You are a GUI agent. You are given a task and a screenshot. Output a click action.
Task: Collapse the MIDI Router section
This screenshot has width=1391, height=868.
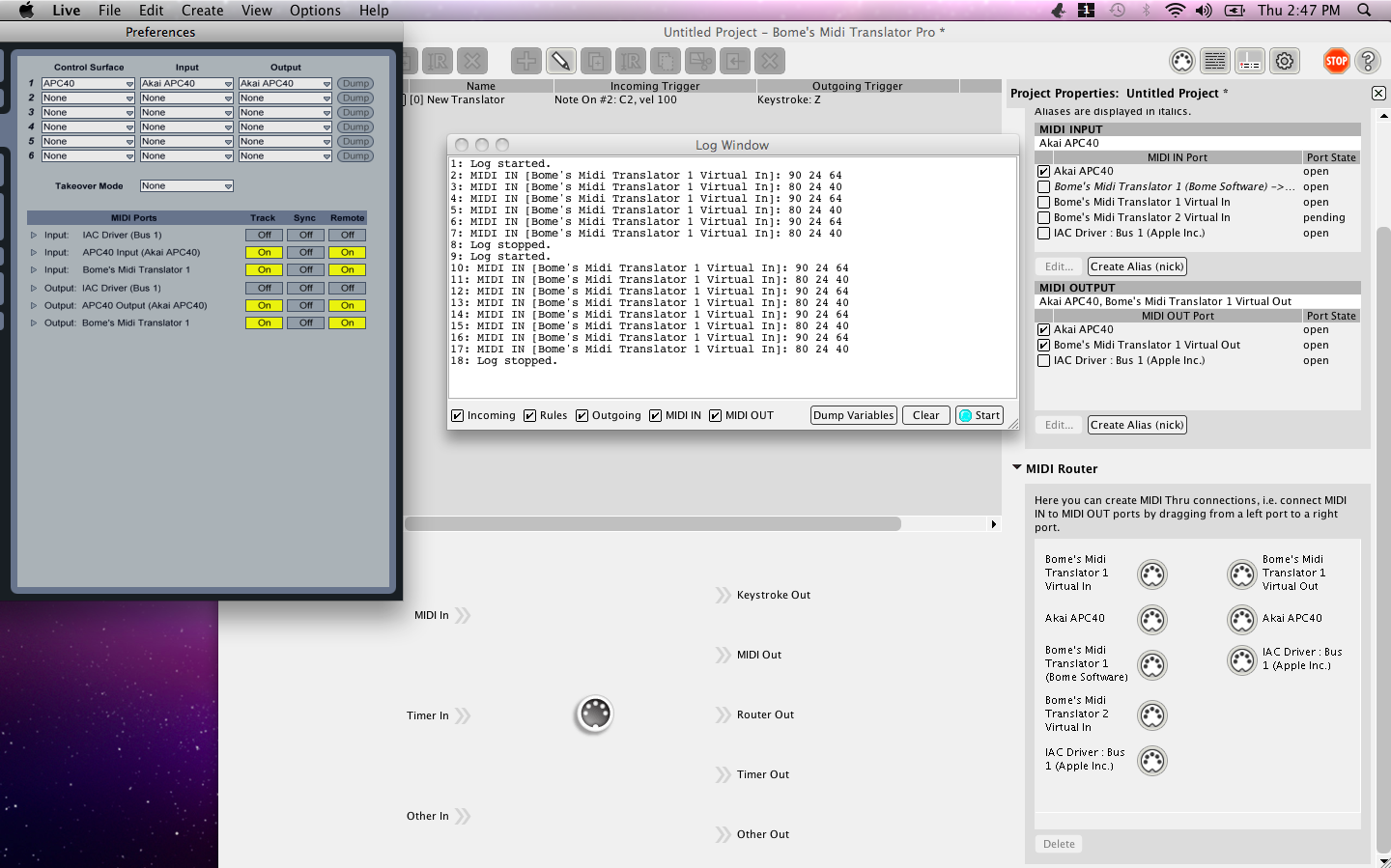(1017, 468)
